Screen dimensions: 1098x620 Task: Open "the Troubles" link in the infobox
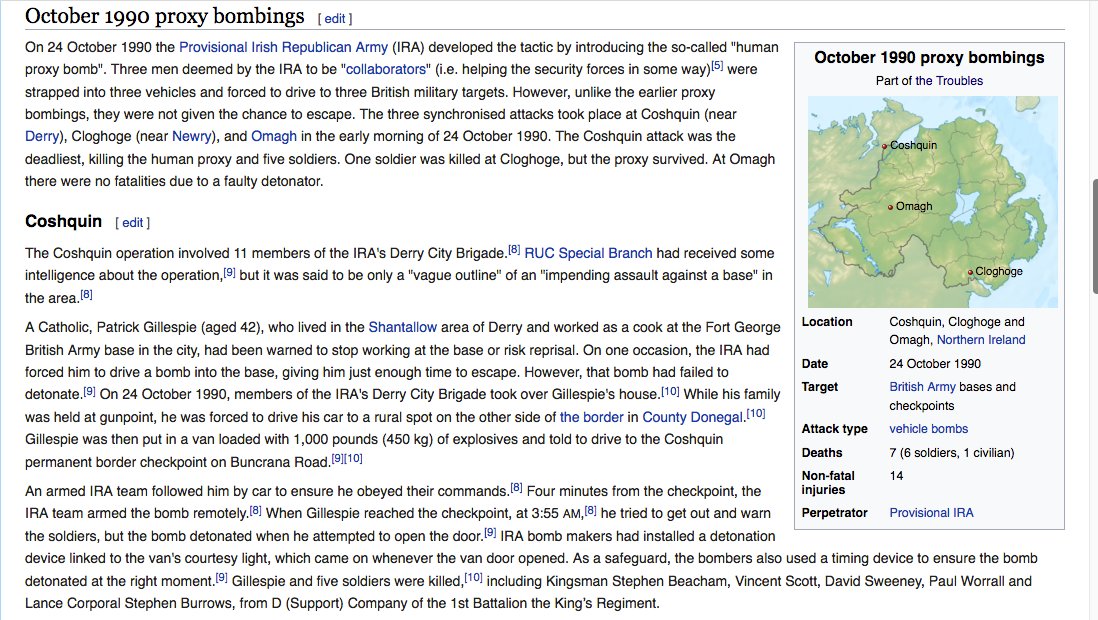[949, 81]
